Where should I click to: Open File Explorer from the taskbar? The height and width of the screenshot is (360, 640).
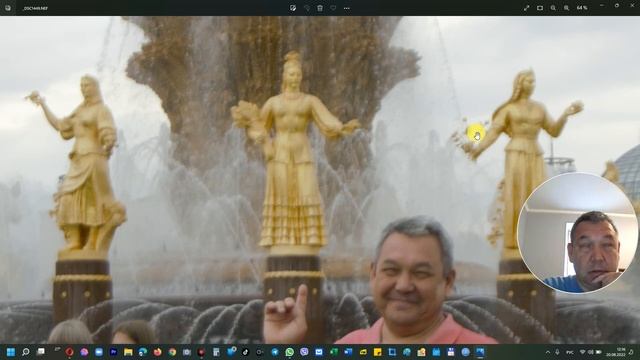pyautogui.click(x=128, y=352)
